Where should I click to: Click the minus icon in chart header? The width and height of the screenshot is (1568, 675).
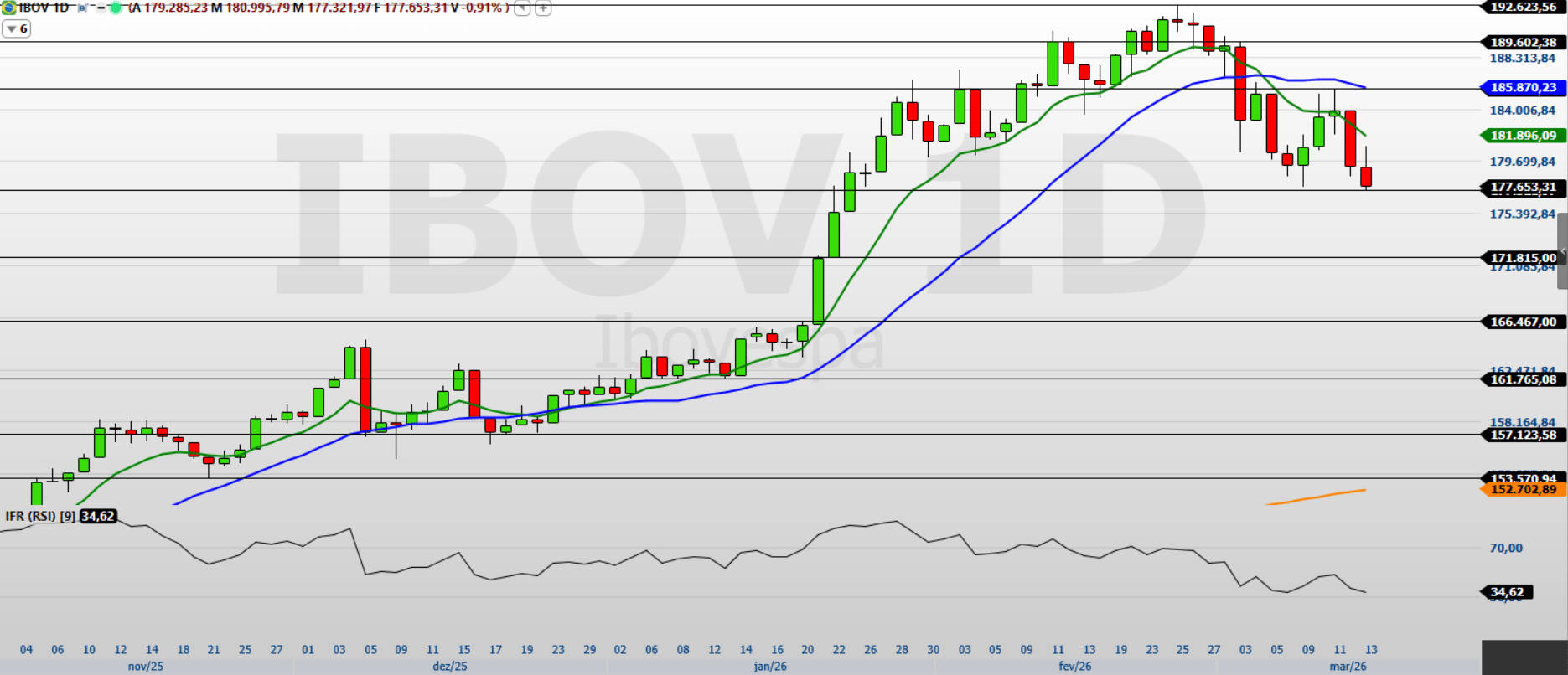(x=99, y=8)
